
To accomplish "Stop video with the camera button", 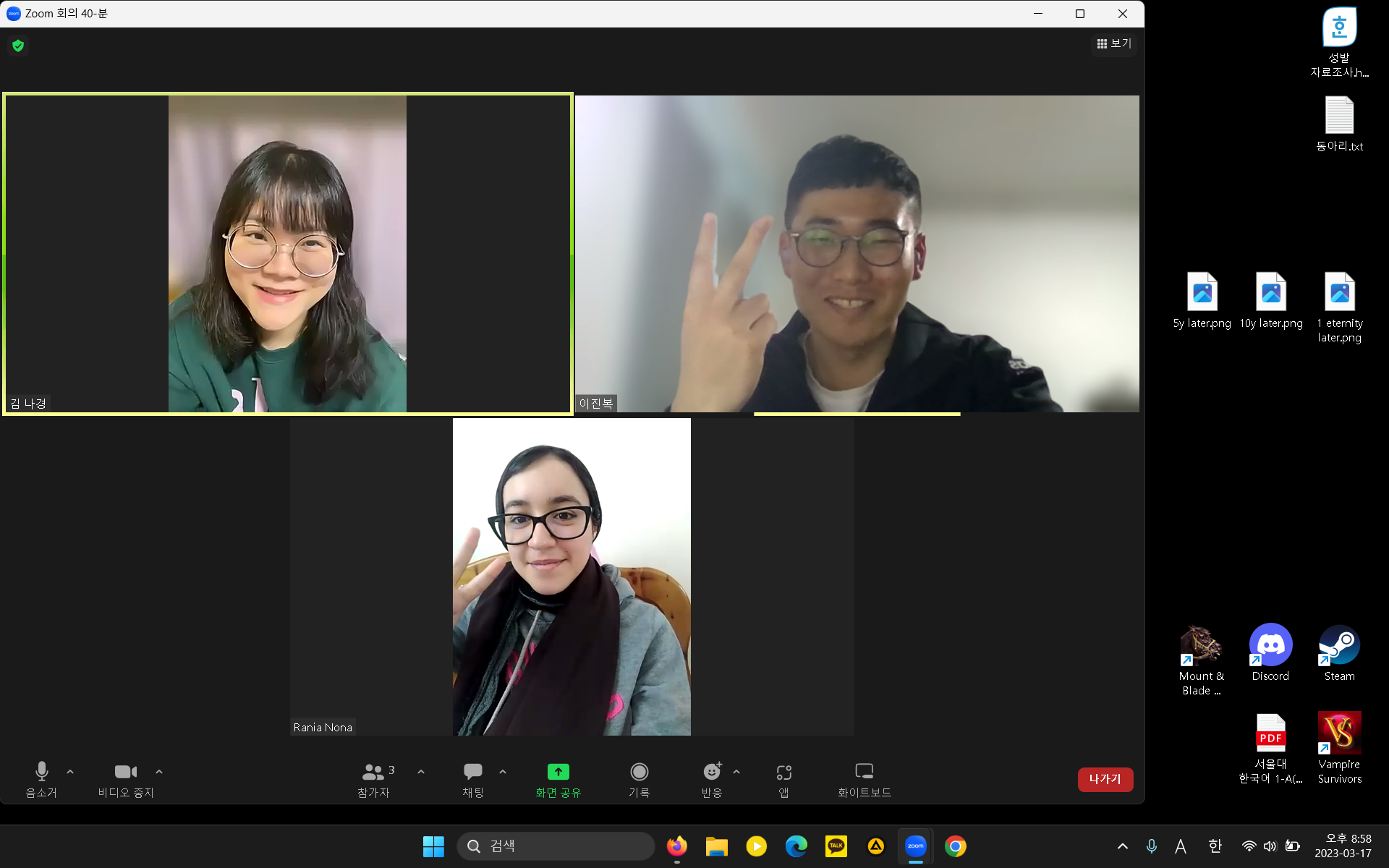I will [126, 779].
